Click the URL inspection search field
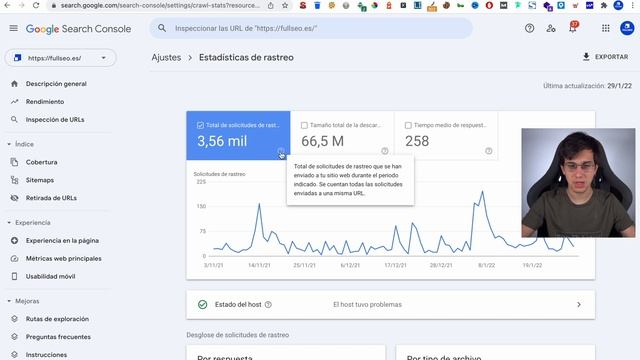The width and height of the screenshot is (640, 360). point(311,28)
